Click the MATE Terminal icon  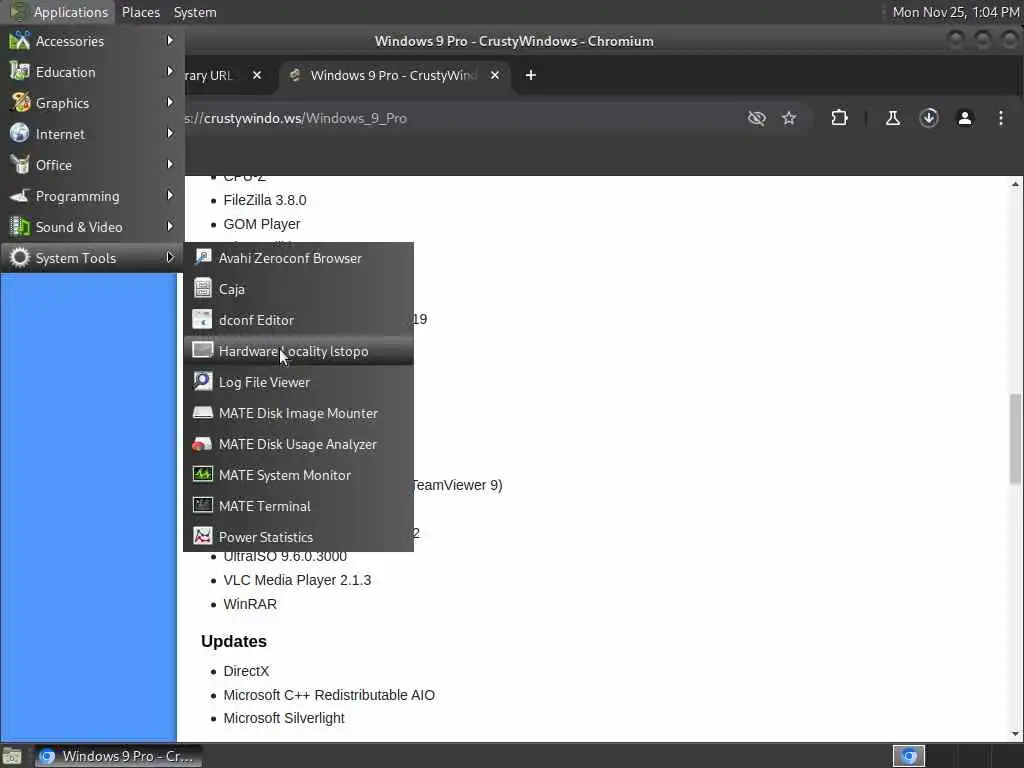pyautogui.click(x=202, y=505)
